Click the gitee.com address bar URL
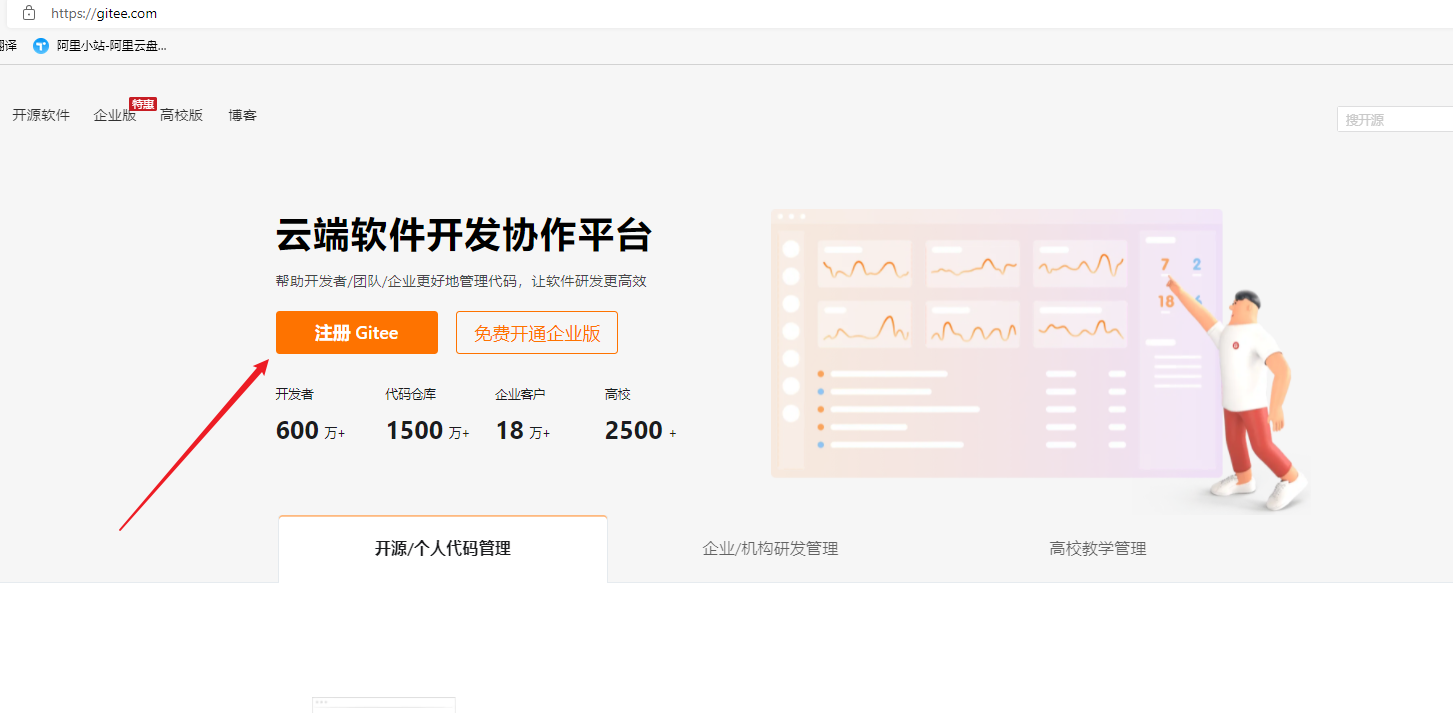1453x713 pixels. 104,14
